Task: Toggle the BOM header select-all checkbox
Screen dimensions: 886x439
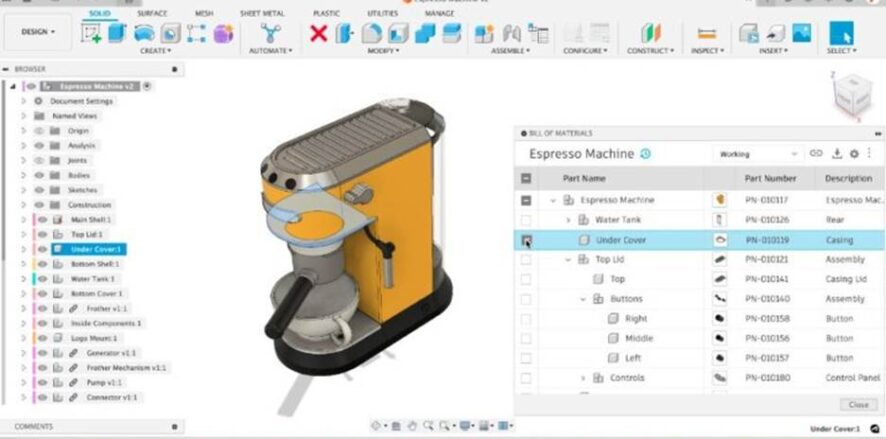Action: pos(525,179)
